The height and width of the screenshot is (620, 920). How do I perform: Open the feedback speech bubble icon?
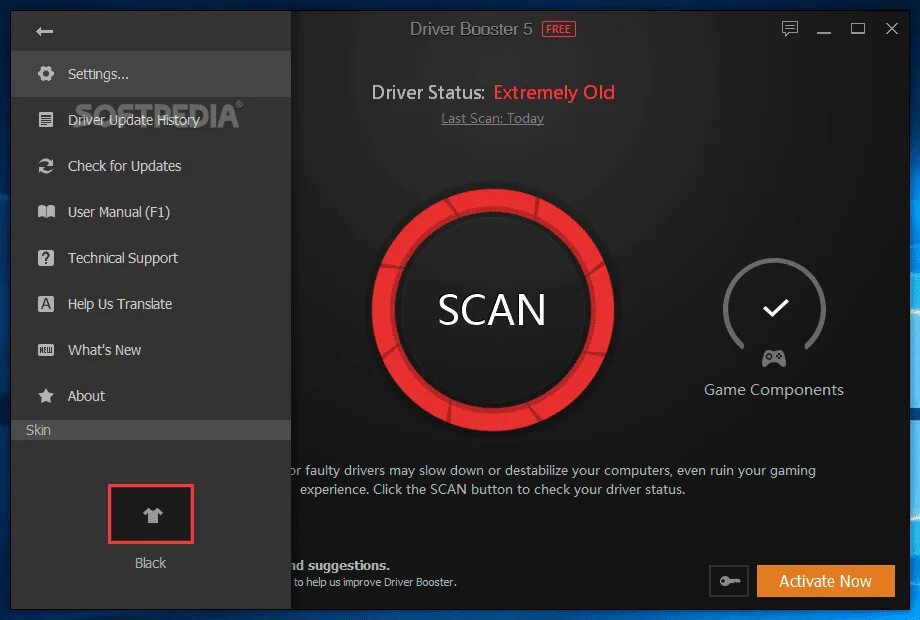(x=790, y=29)
